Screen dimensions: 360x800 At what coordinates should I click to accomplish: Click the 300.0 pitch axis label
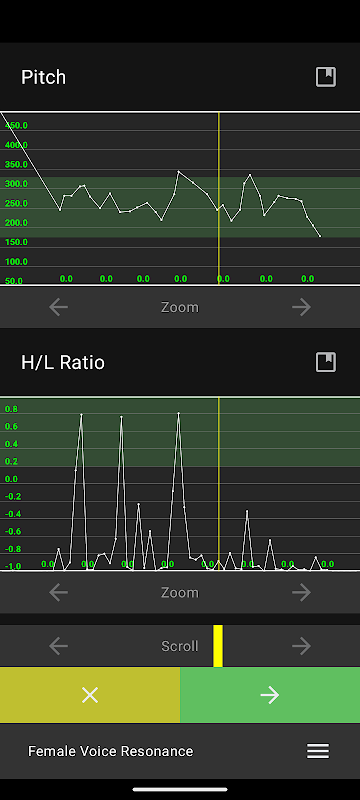(16, 184)
